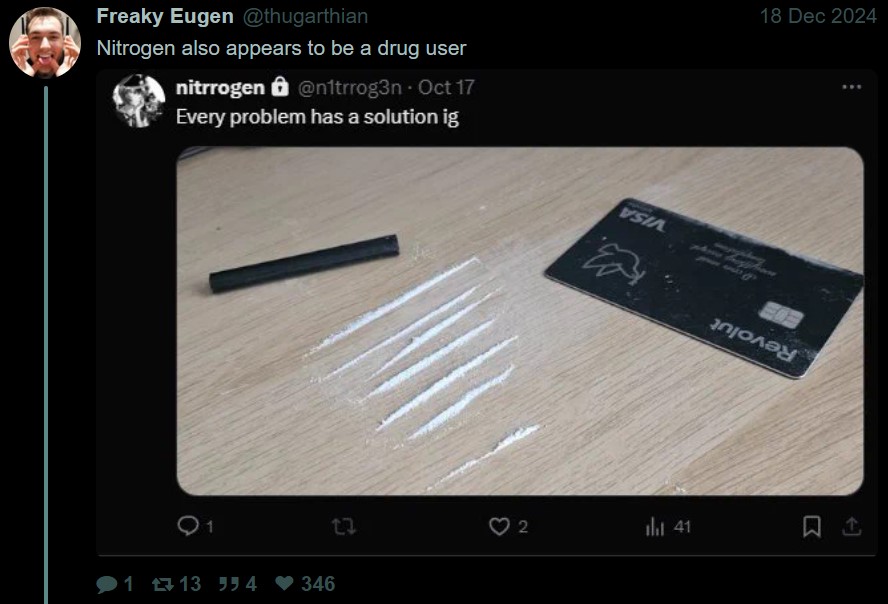Click the 18 Dec 2024 timestamp
The image size is (888, 604).
pos(818,16)
